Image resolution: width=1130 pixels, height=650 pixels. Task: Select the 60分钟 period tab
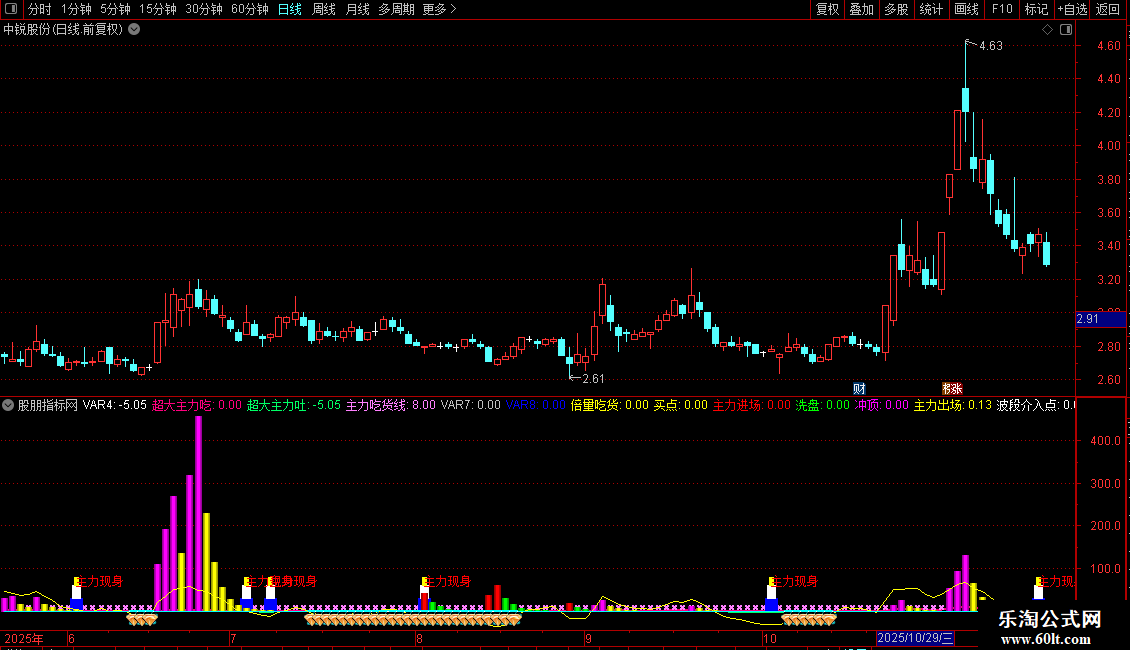pos(249,9)
